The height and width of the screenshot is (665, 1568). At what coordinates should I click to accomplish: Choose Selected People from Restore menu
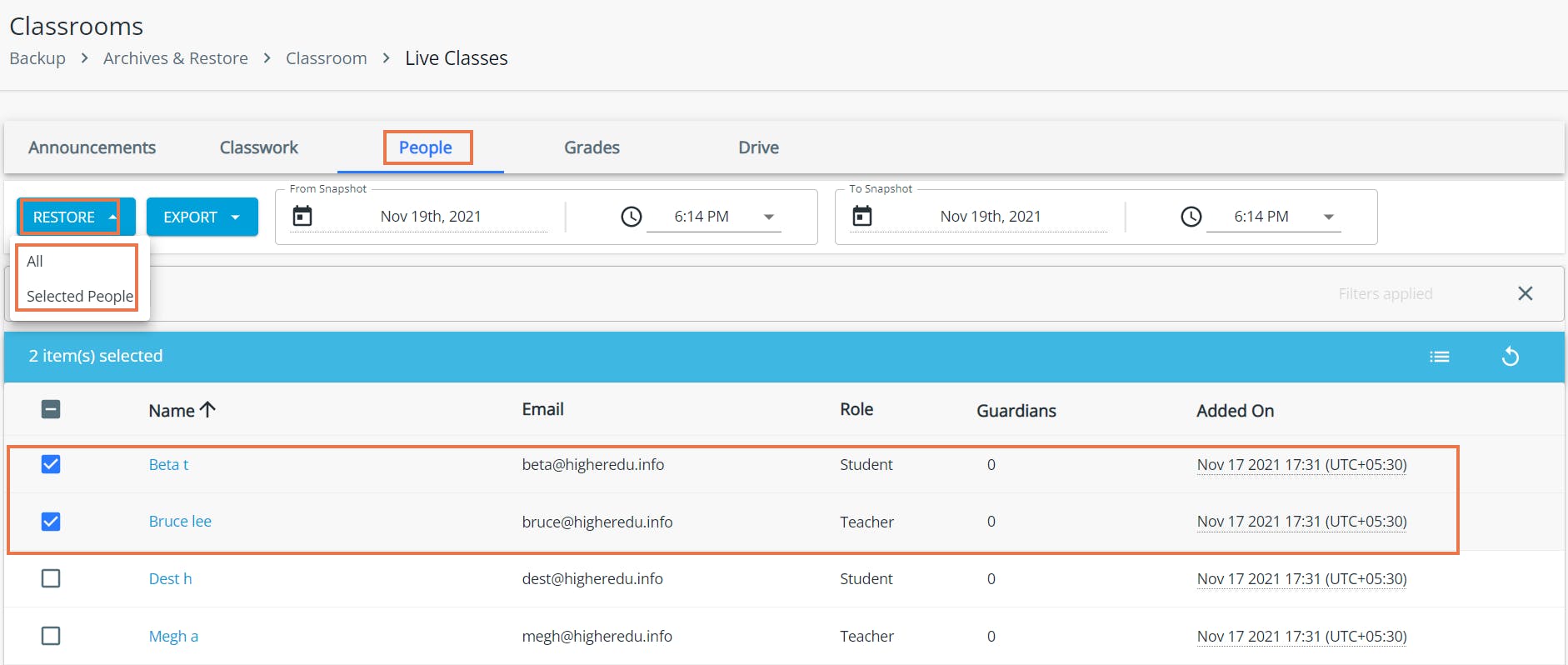[x=79, y=296]
